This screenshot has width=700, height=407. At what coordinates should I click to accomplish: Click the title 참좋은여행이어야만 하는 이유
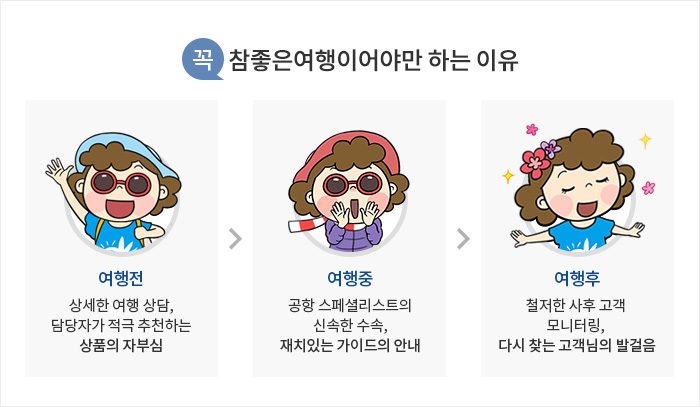point(373,60)
